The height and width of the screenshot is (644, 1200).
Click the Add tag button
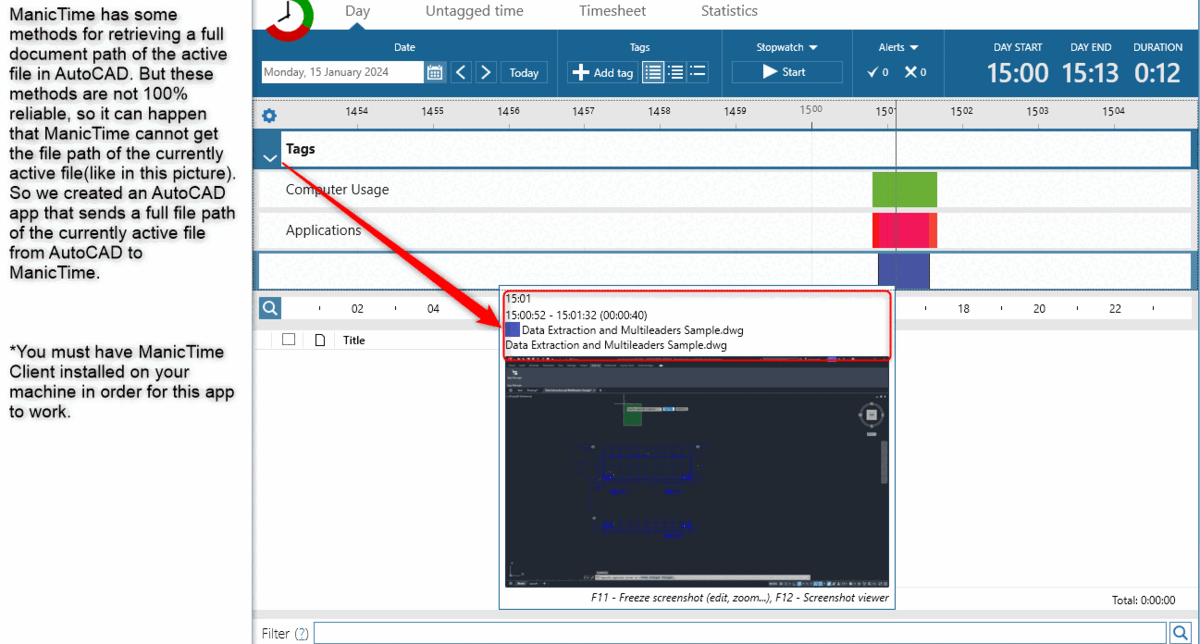(x=603, y=72)
